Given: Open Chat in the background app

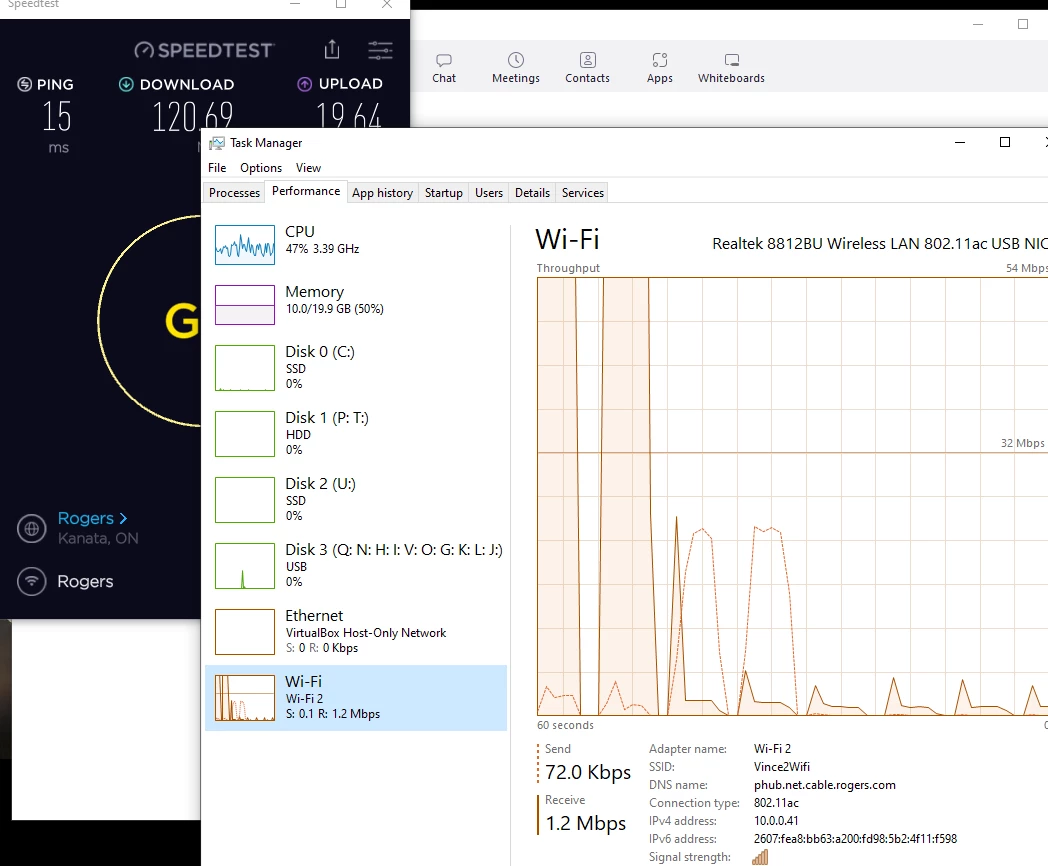Looking at the screenshot, I should pos(444,68).
